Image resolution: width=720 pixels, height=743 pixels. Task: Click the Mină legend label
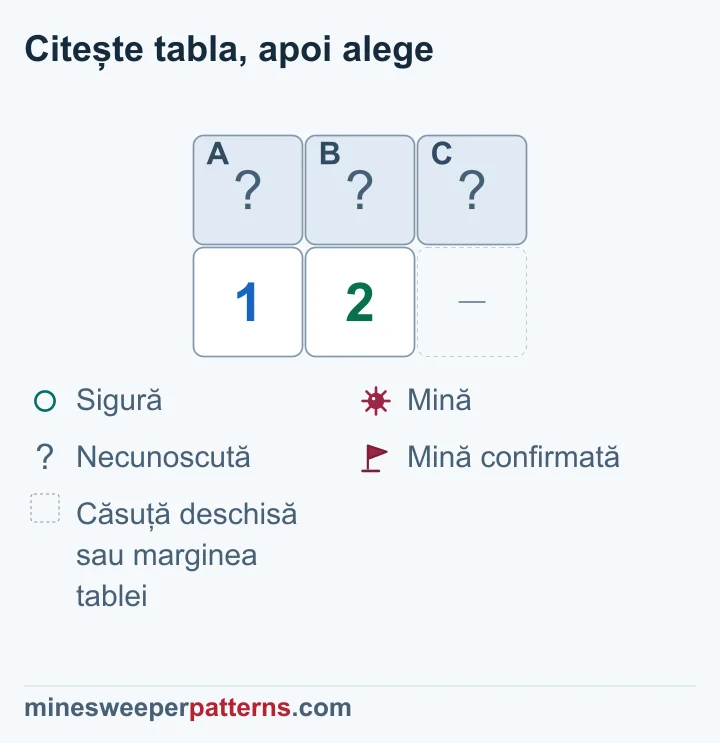(439, 400)
